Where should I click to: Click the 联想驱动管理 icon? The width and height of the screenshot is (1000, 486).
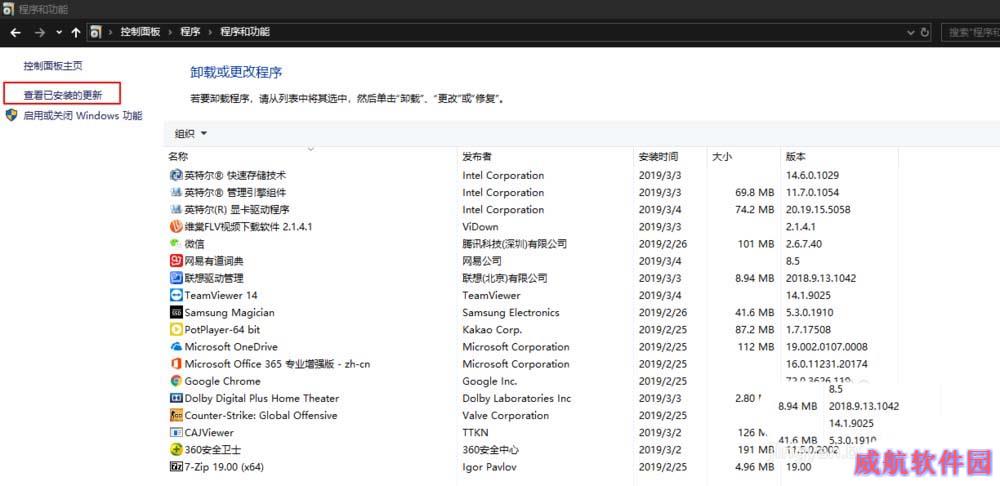pos(176,278)
